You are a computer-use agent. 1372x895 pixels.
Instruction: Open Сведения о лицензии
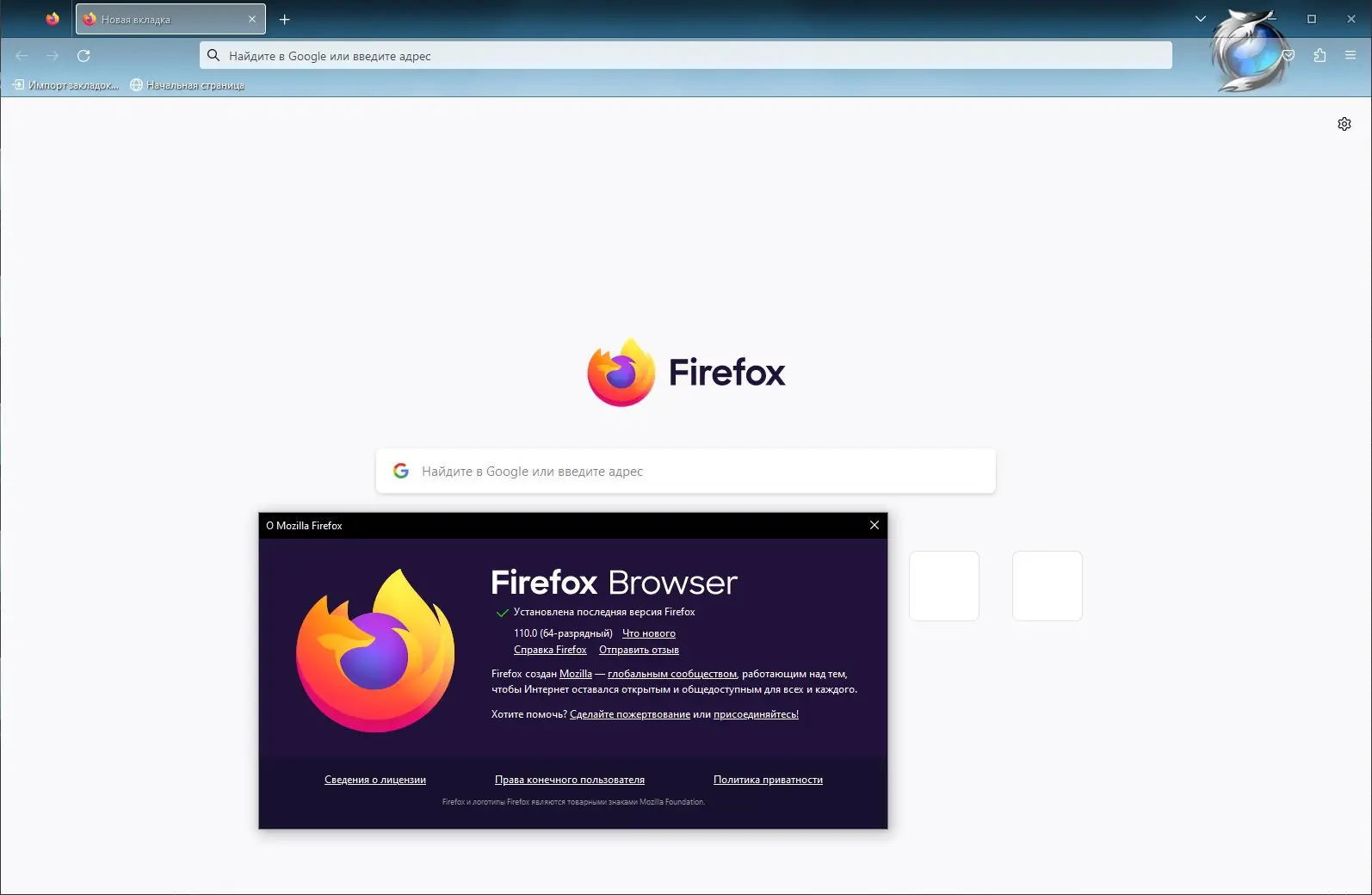375,780
